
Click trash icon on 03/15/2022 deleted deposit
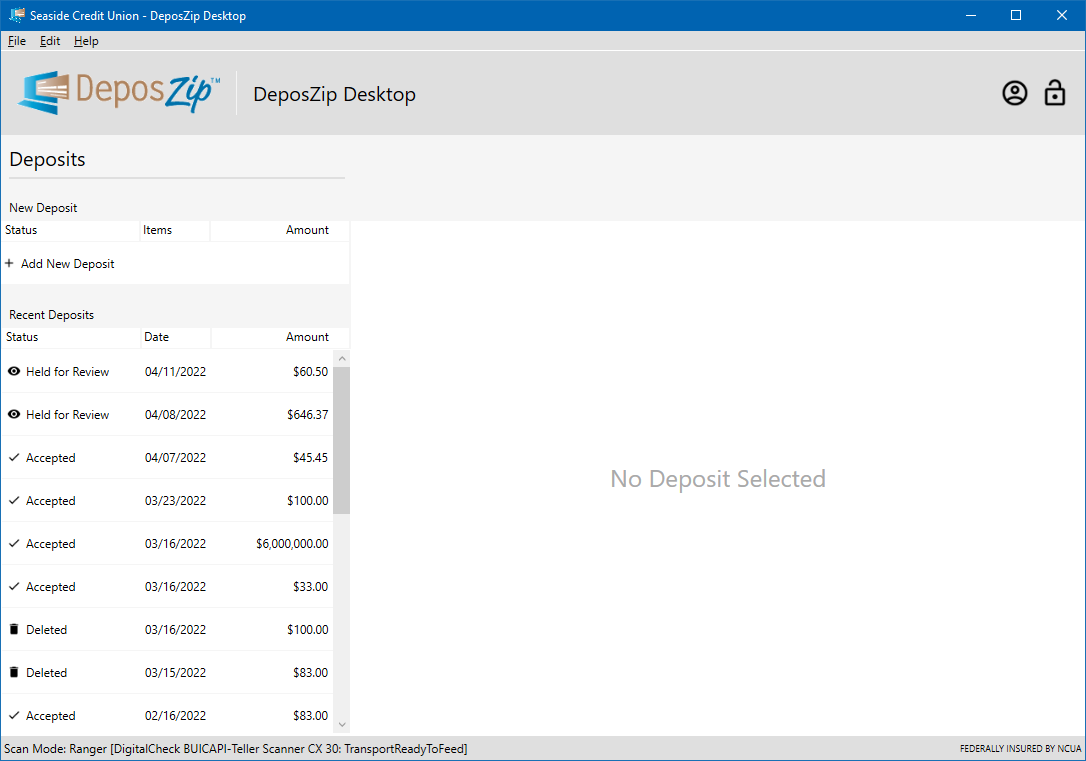[x=14, y=672]
